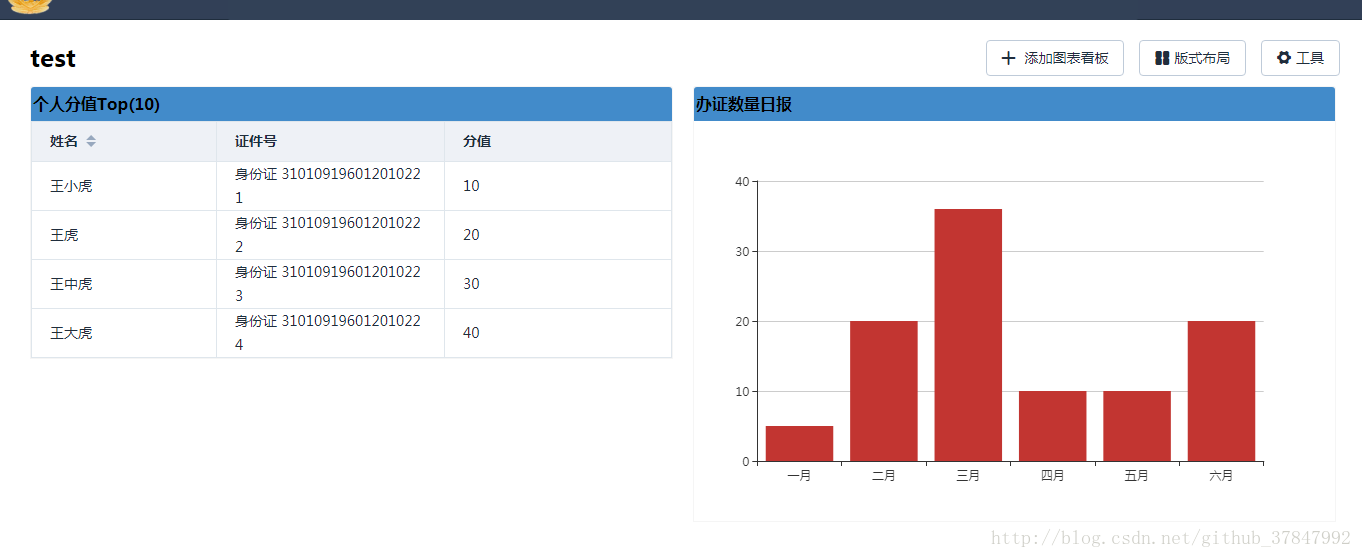Open the 版式布局 layout button
The width and height of the screenshot is (1362, 558).
pyautogui.click(x=1192, y=58)
